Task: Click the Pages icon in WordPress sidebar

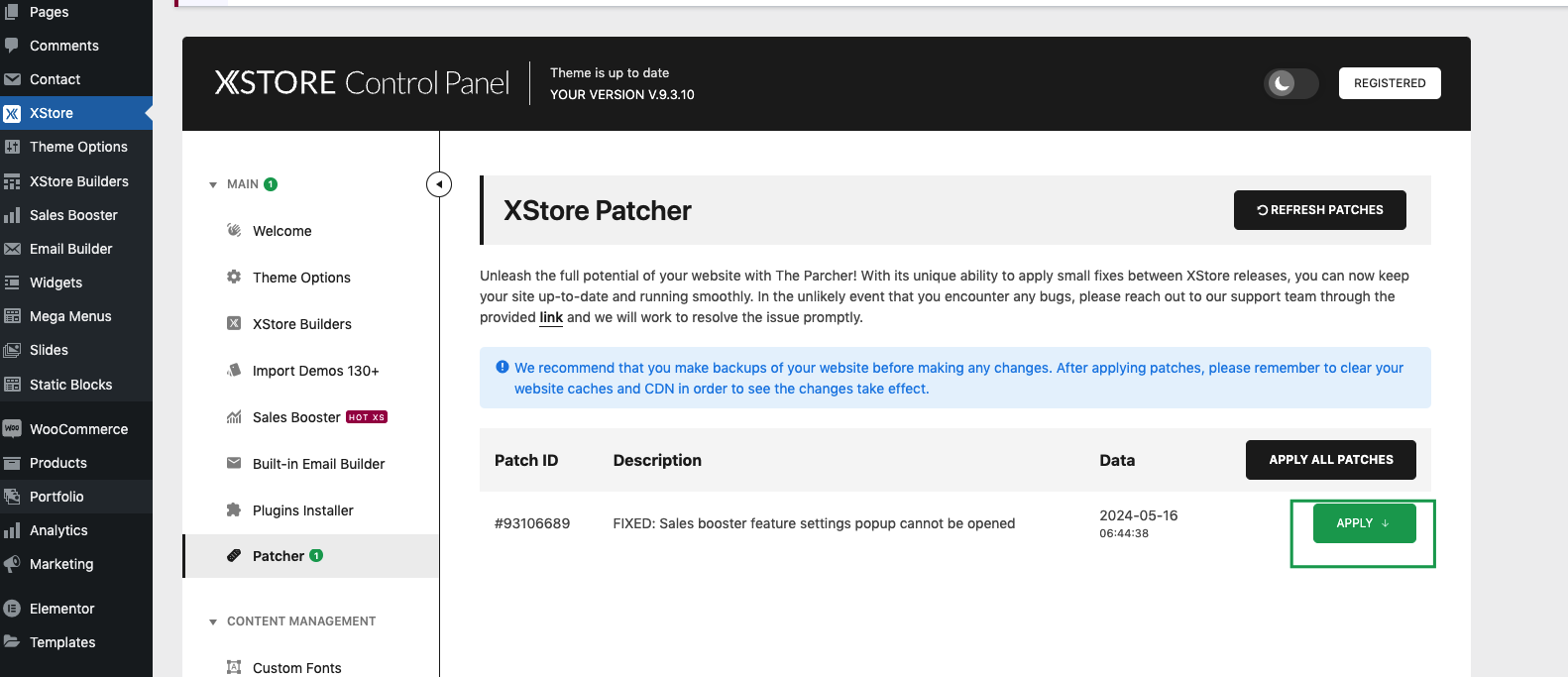Action: tap(12, 12)
